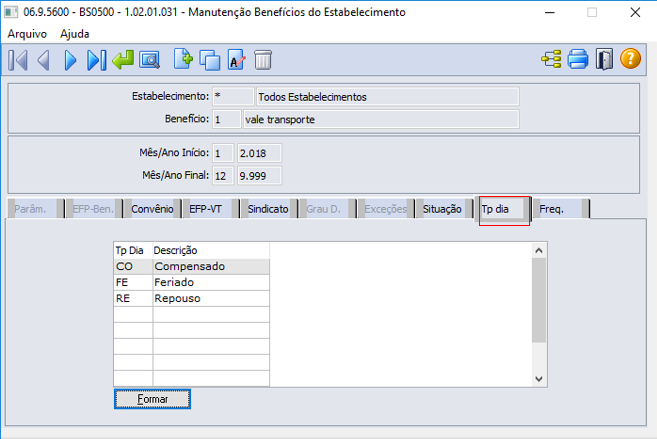The height and width of the screenshot is (439, 657).
Task: Click the green return arrow icon
Action: pyautogui.click(x=123, y=59)
